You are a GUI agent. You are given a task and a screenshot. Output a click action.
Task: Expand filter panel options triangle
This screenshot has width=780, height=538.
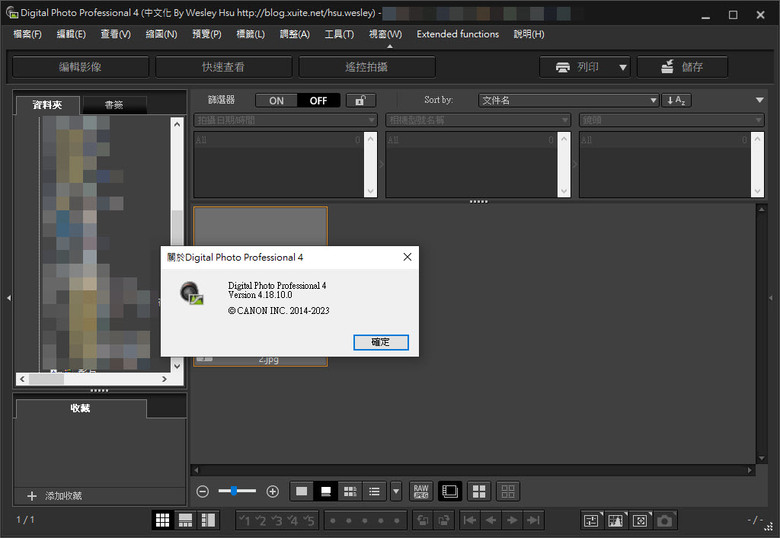click(760, 100)
